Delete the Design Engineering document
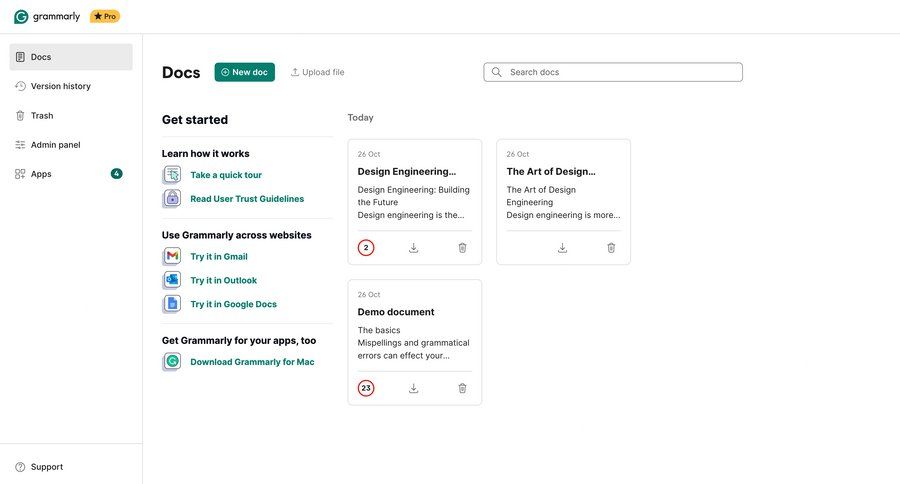The height and width of the screenshot is (484, 900). pos(462,248)
